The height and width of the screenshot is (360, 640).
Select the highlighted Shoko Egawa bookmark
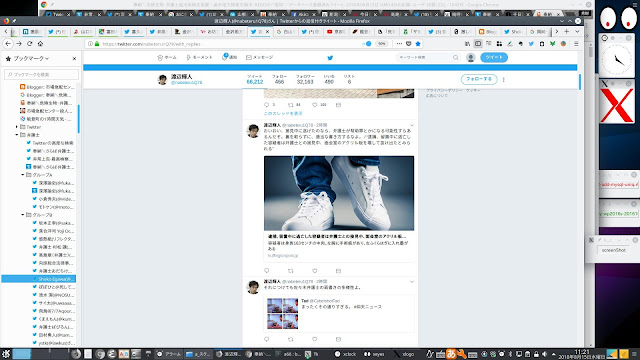pyautogui.click(x=39, y=279)
